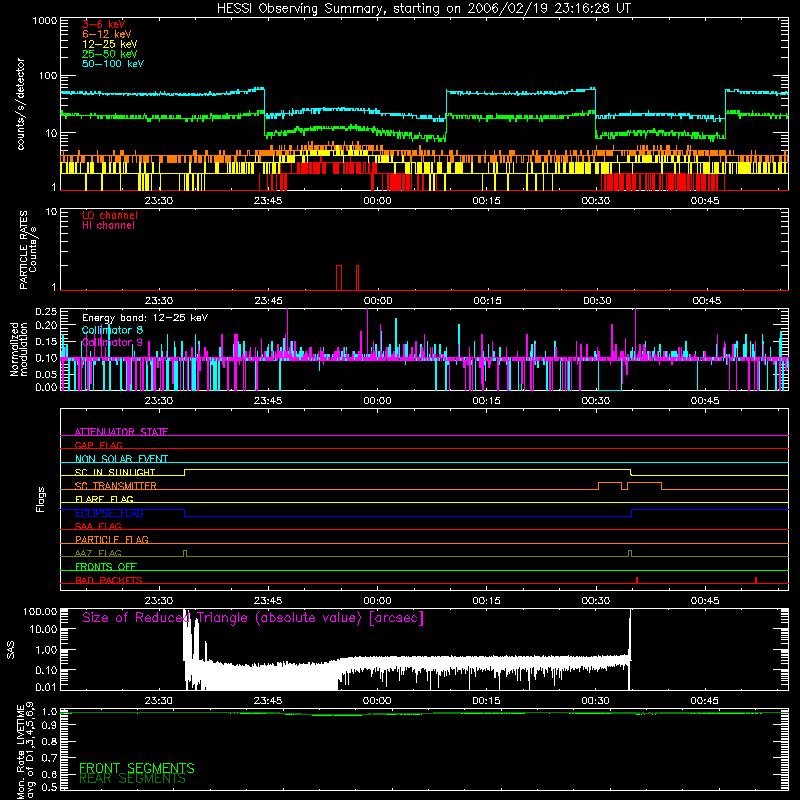Select the ECLIPSE FLAG label
800x800 pixels.
(x=109, y=513)
